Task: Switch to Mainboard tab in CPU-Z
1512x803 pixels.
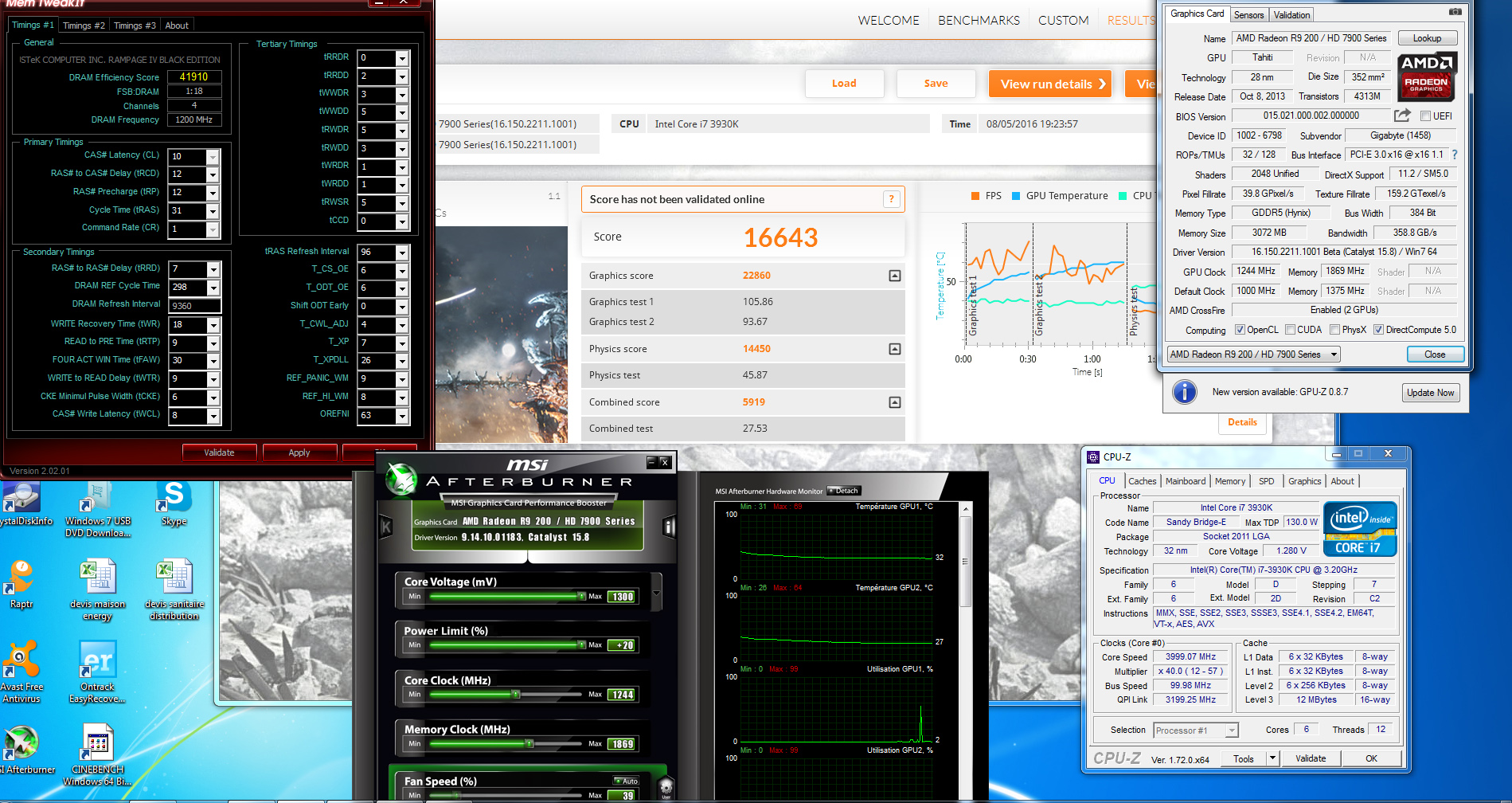Action: (x=1185, y=481)
